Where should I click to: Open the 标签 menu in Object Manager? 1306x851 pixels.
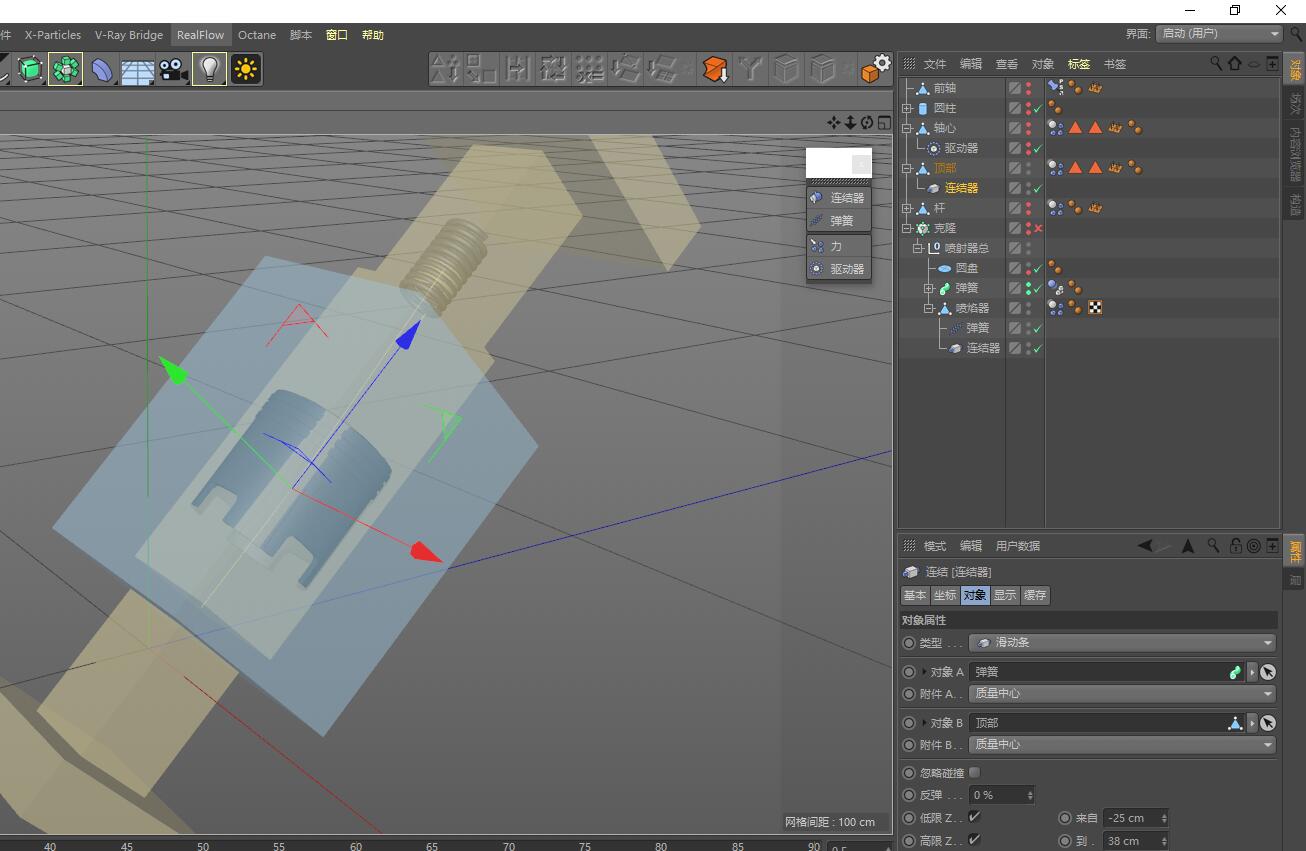pyautogui.click(x=1079, y=64)
